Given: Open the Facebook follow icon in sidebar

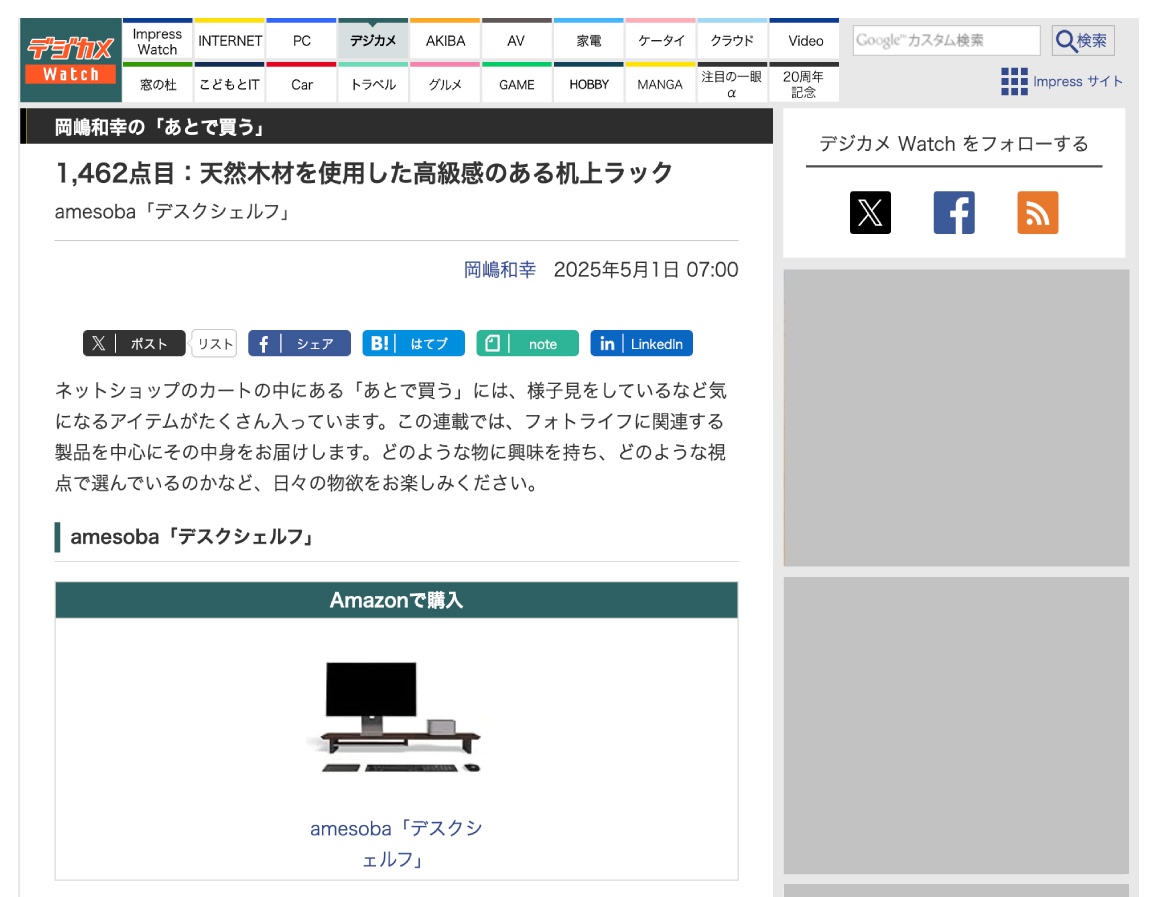Looking at the screenshot, I should [954, 213].
